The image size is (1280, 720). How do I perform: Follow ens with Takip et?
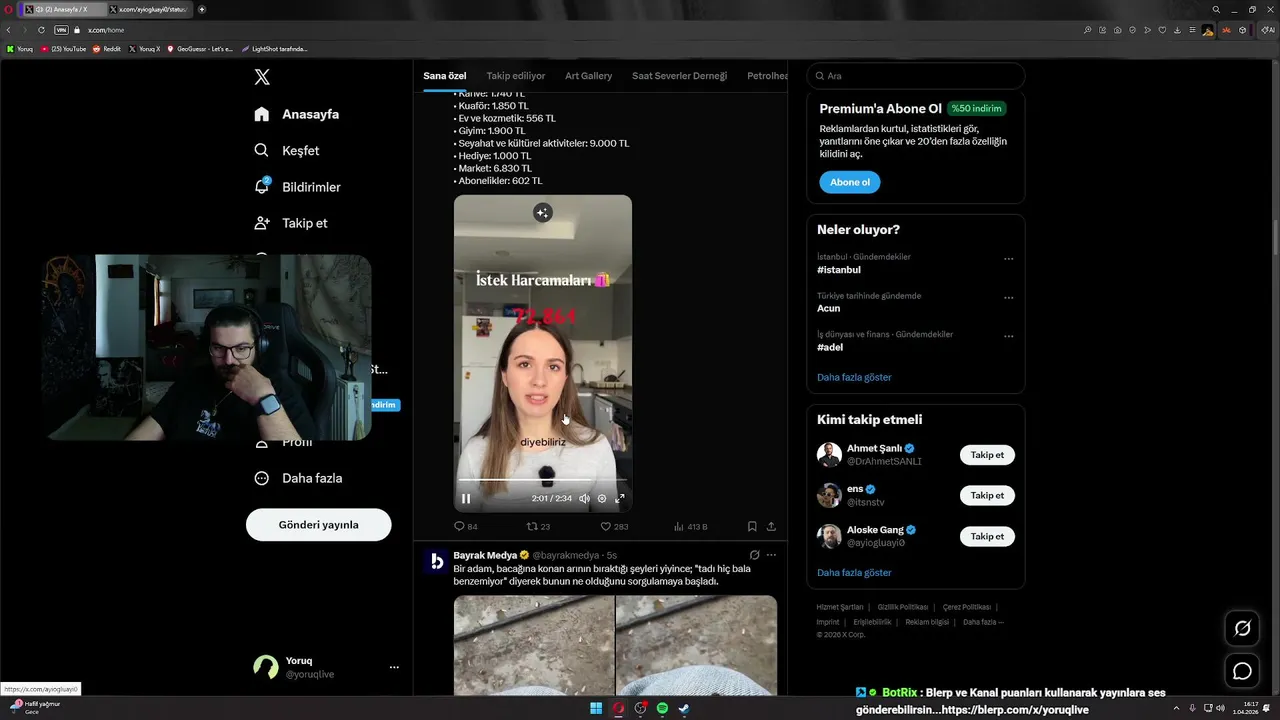click(987, 496)
